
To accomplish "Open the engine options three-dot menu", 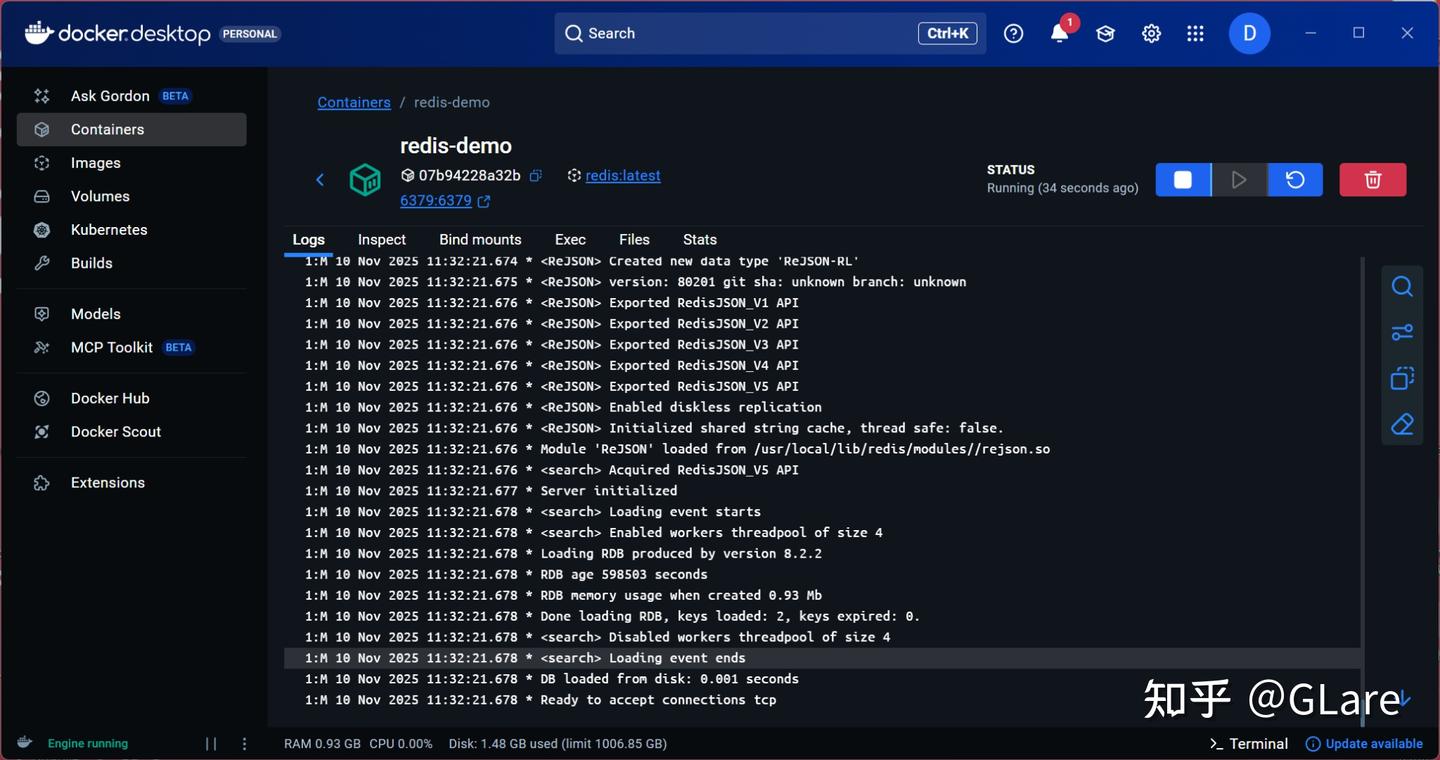I will pos(245,744).
